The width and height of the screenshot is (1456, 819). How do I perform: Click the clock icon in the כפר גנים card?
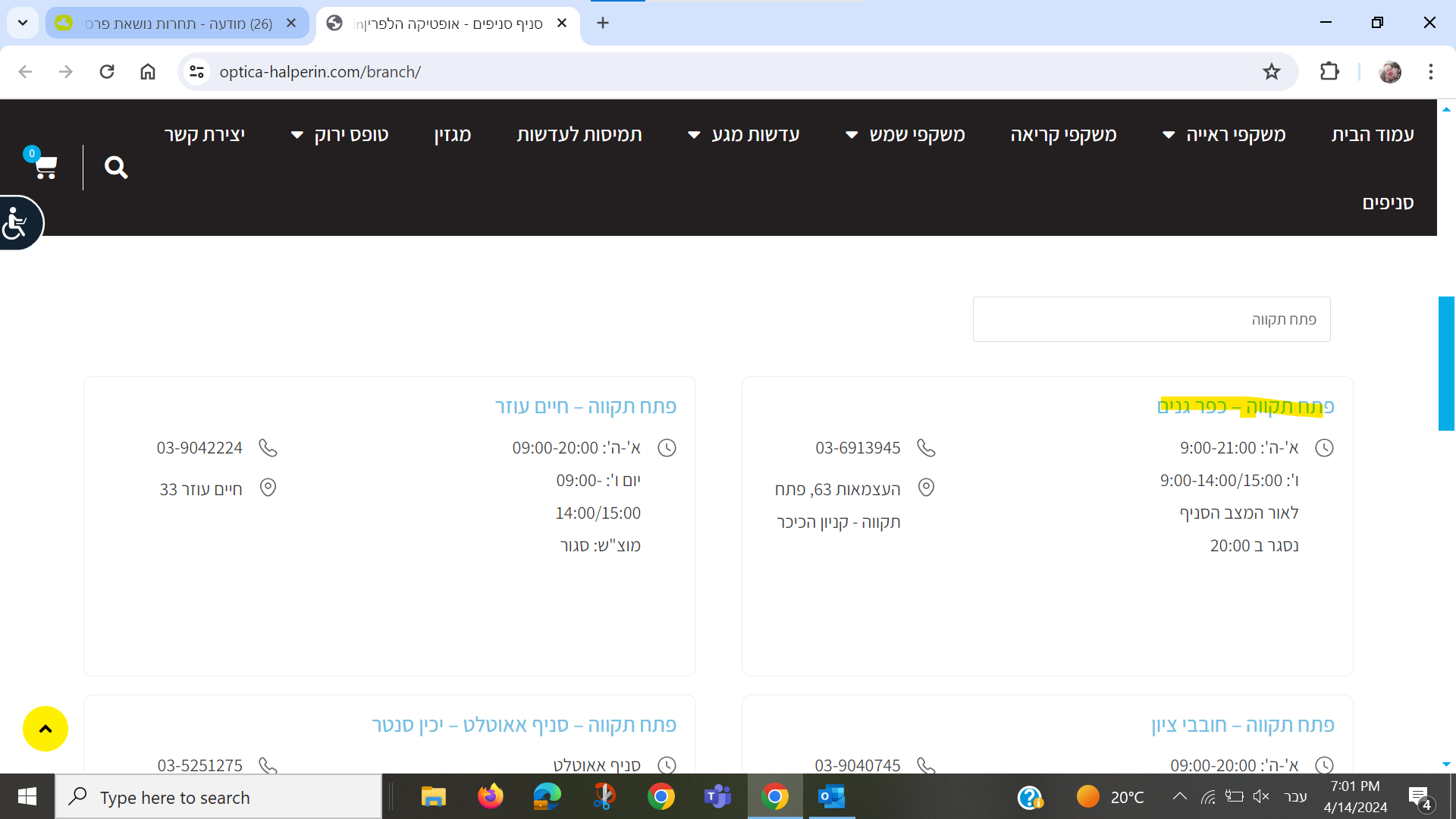coord(1324,447)
